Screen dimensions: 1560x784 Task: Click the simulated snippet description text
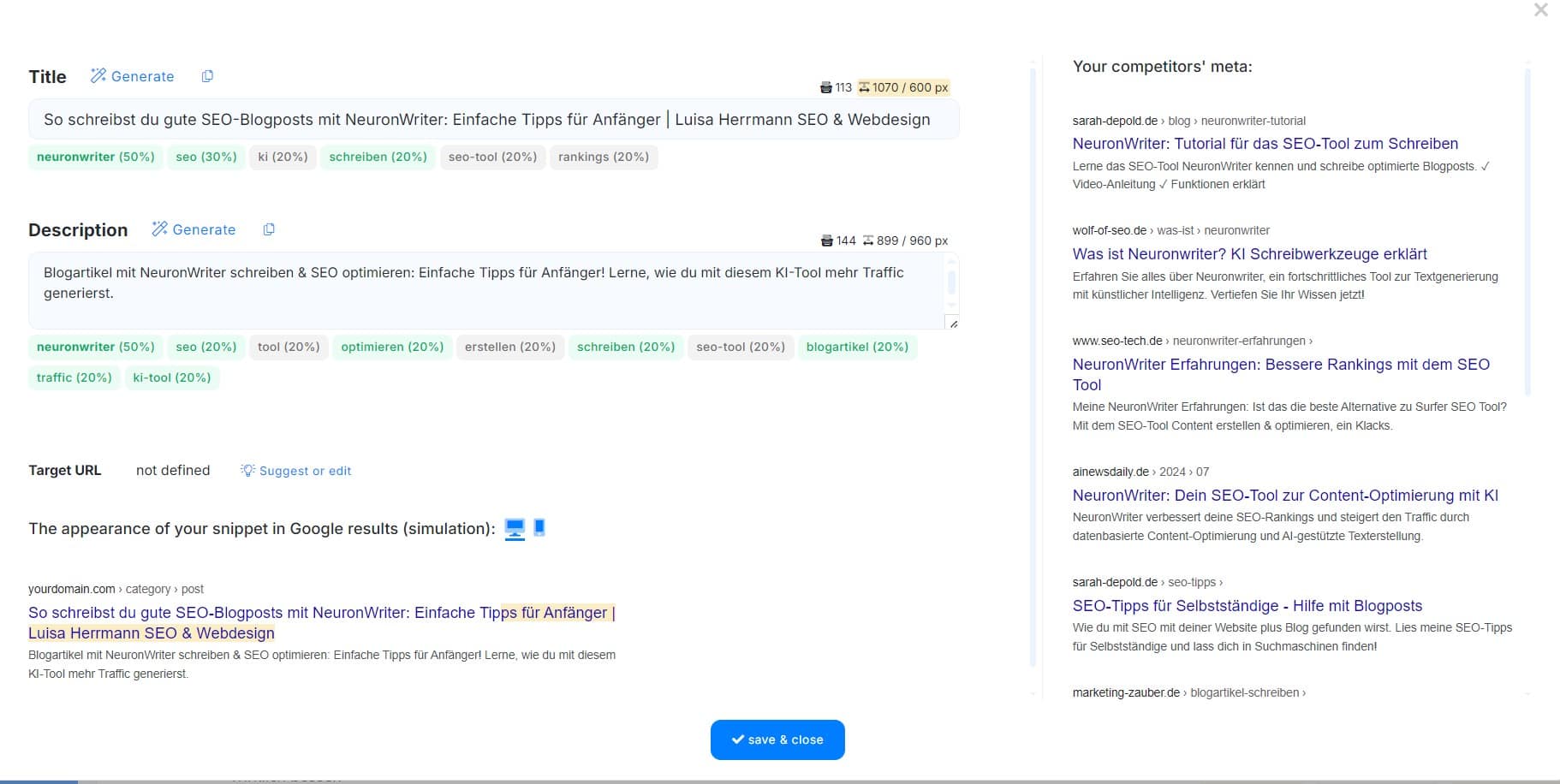[x=322, y=664]
